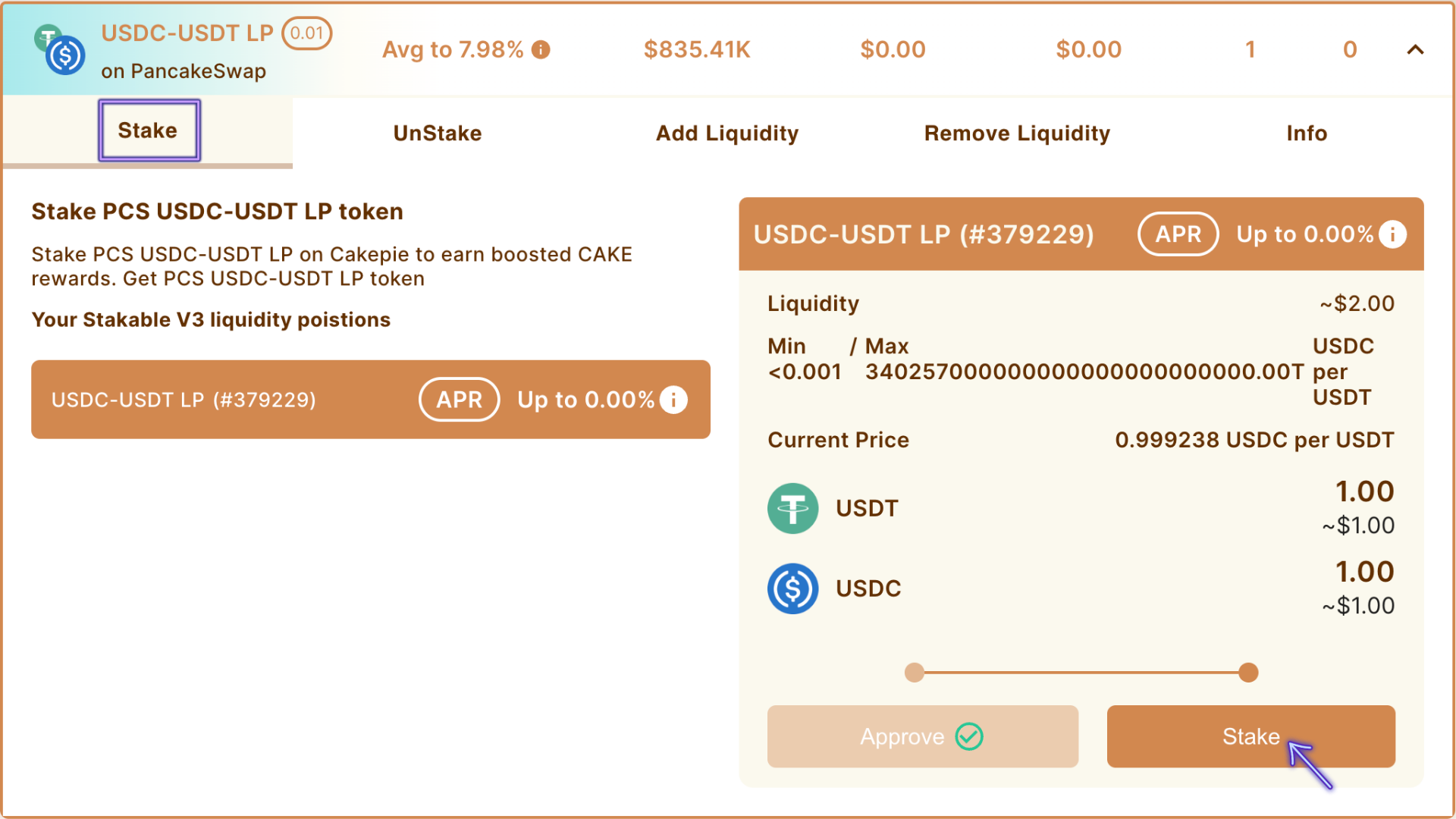Viewport: 1456px width, 819px height.
Task: Collapse the USDC-USDT LP pool row
Action: point(1415,50)
